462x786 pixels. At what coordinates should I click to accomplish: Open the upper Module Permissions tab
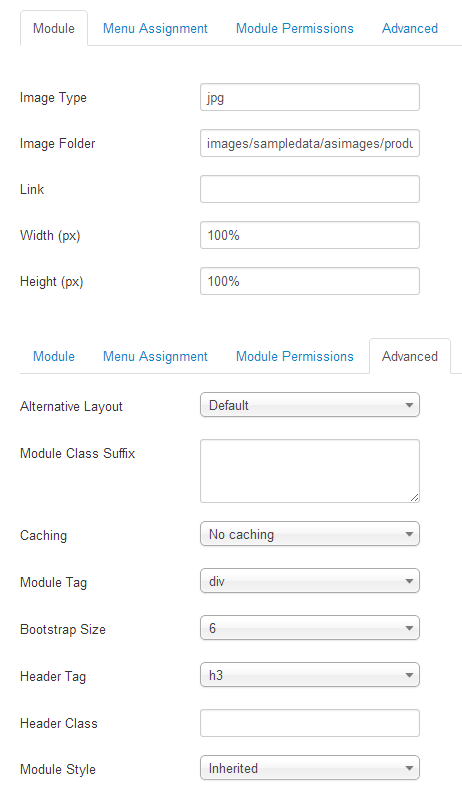tap(295, 29)
